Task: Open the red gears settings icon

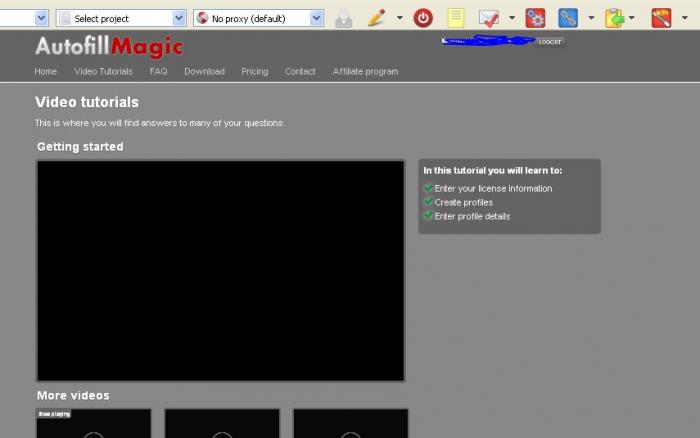Action: 535,18
